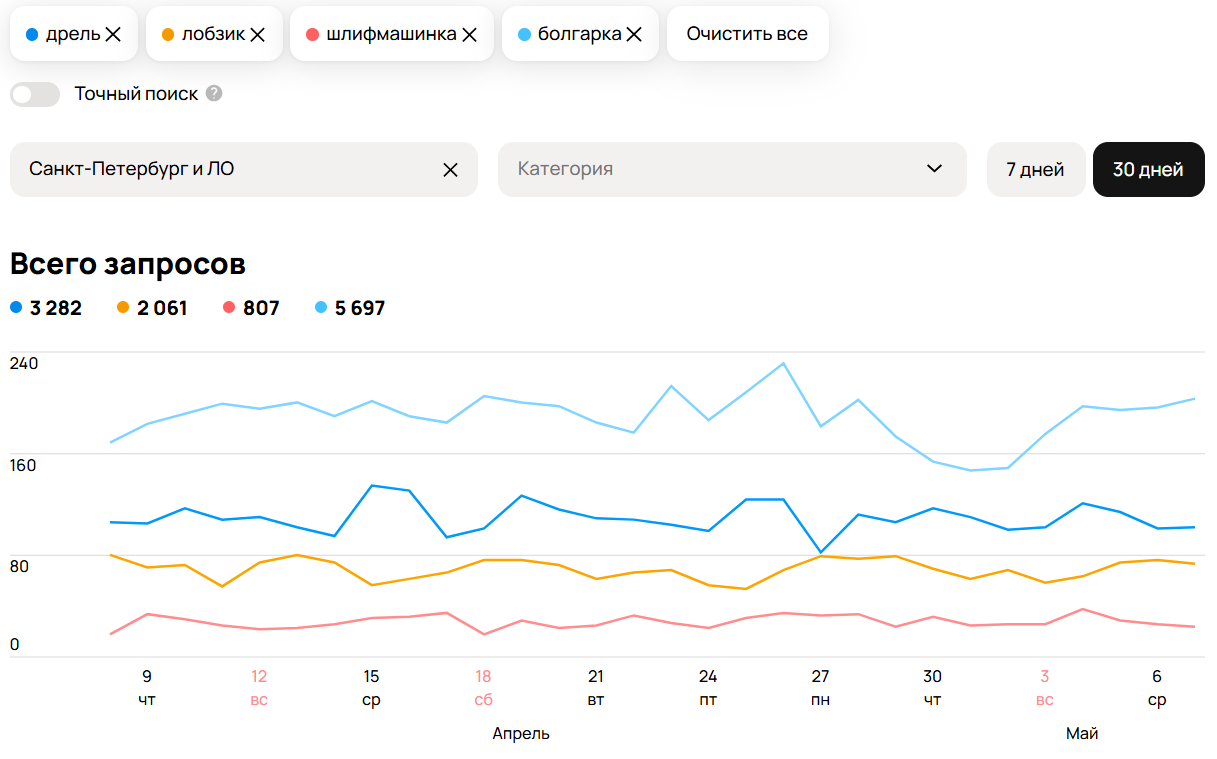The height and width of the screenshot is (759, 1217).
Task: Remove the лобзик keyword chip
Action: point(257,34)
